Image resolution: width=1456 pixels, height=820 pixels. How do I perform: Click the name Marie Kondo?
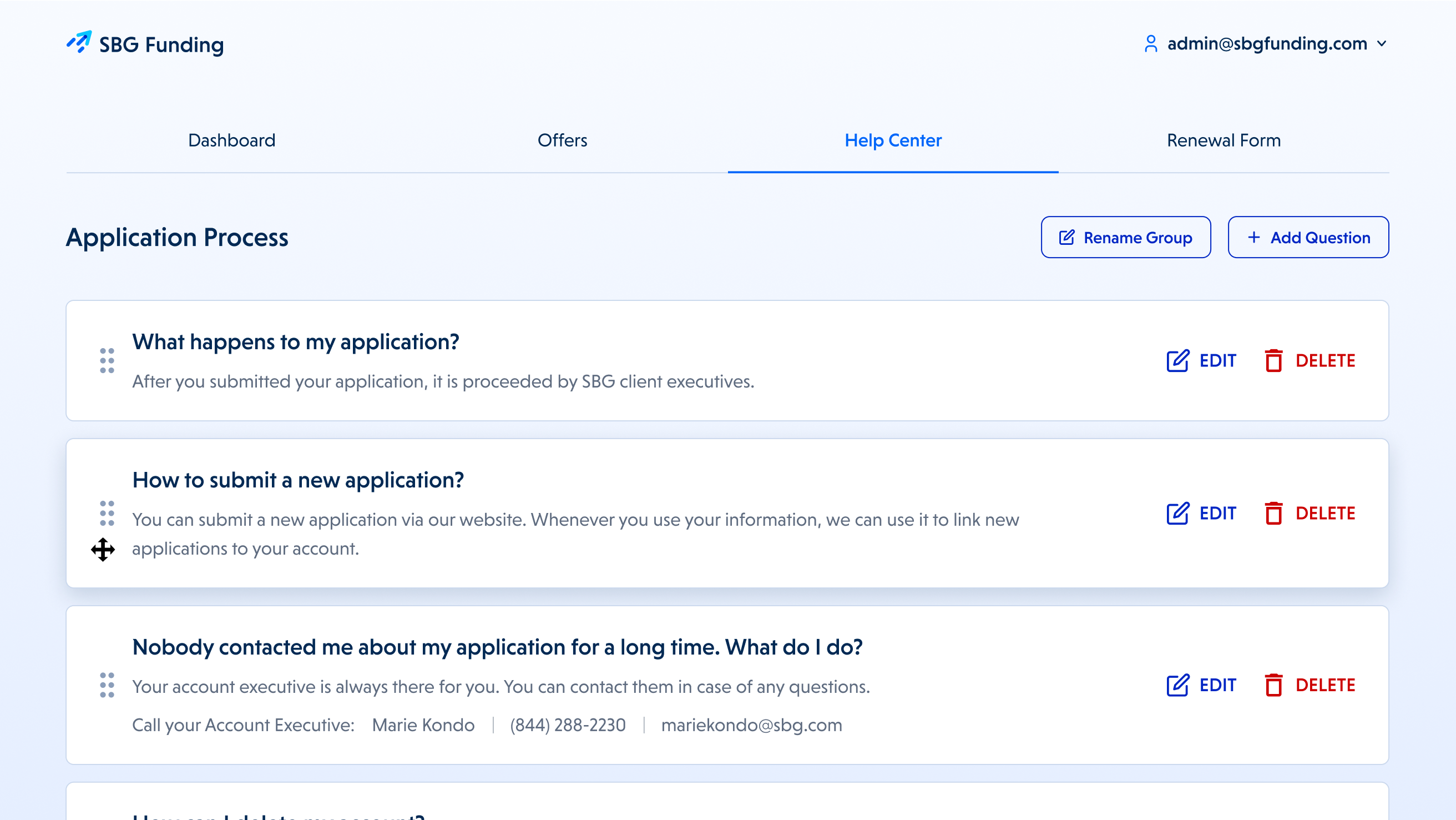pyautogui.click(x=423, y=725)
